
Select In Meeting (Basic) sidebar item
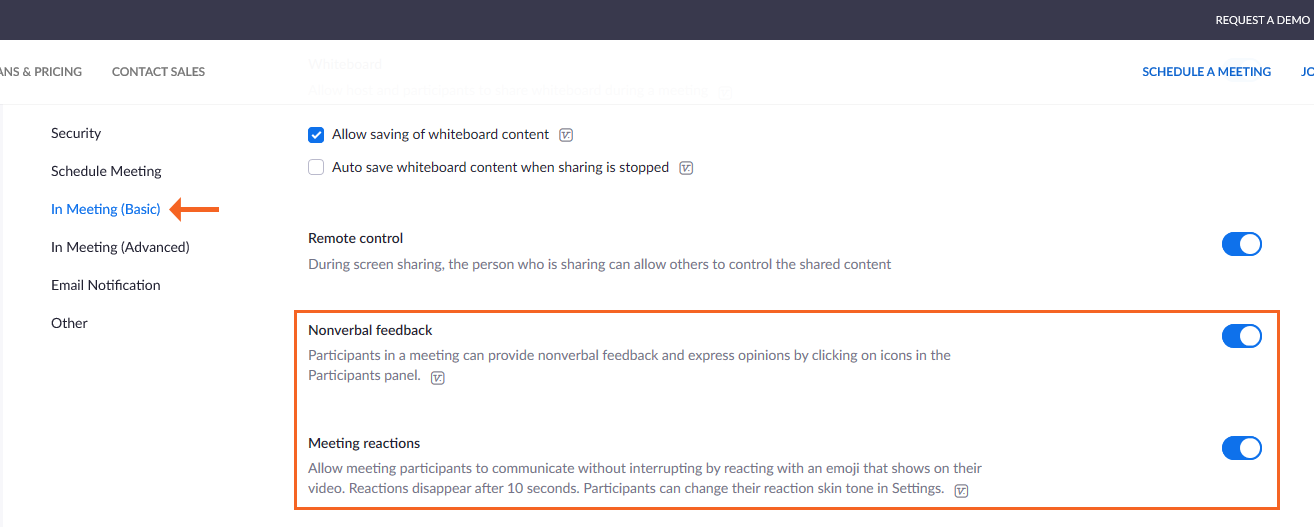pos(106,209)
